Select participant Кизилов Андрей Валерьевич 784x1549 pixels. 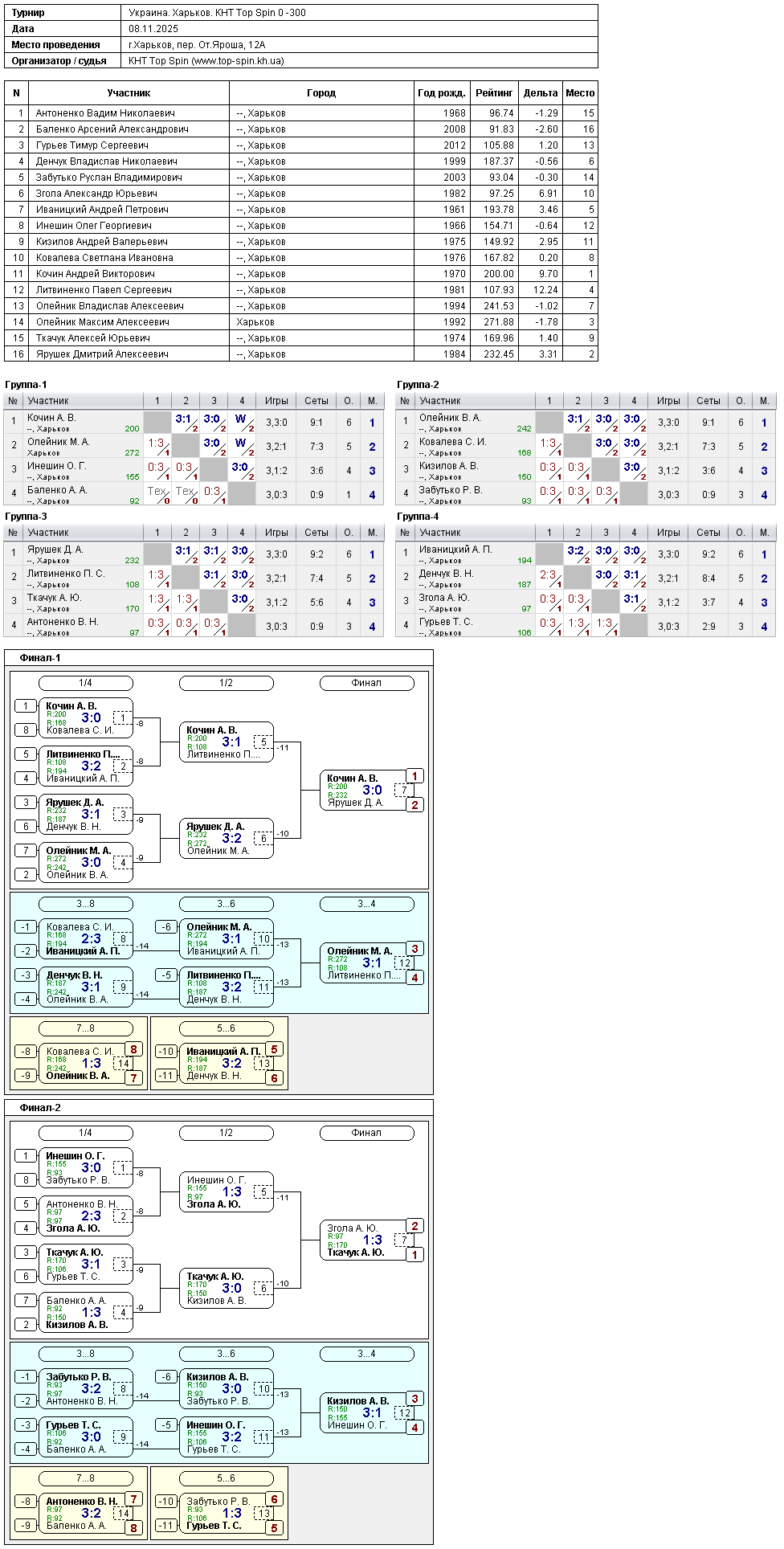click(x=102, y=242)
